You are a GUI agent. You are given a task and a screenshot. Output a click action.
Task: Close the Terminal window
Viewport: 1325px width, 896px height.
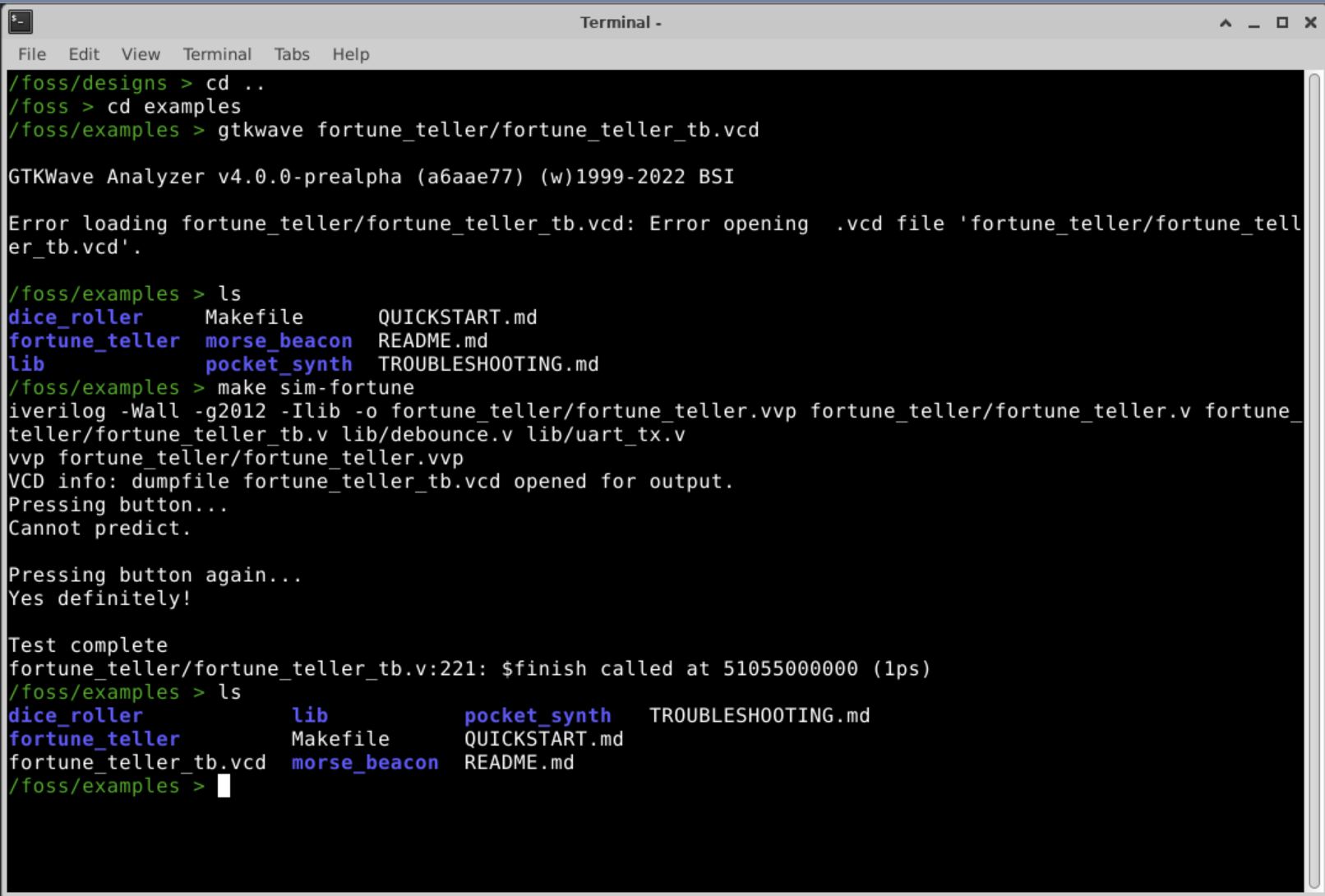1310,23
